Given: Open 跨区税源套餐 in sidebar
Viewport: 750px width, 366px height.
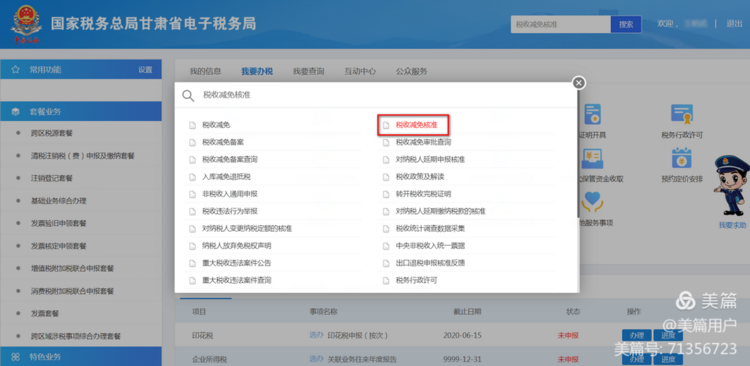Looking at the screenshot, I should pyautogui.click(x=52, y=133).
